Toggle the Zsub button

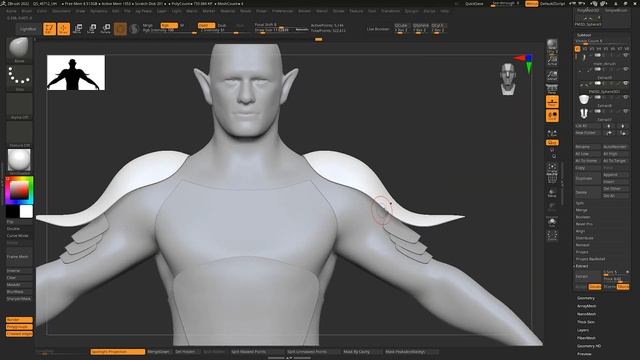(x=222, y=25)
